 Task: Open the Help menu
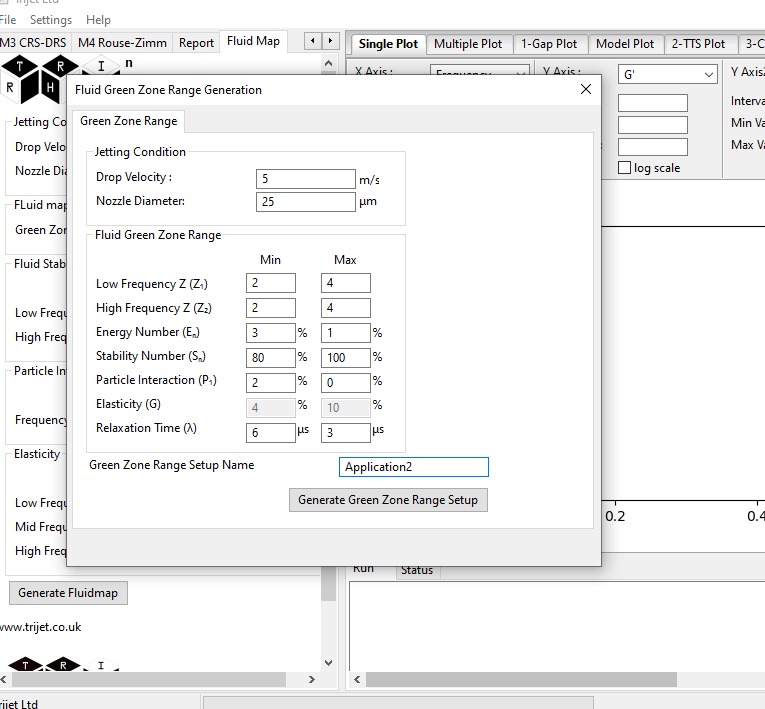(98, 20)
